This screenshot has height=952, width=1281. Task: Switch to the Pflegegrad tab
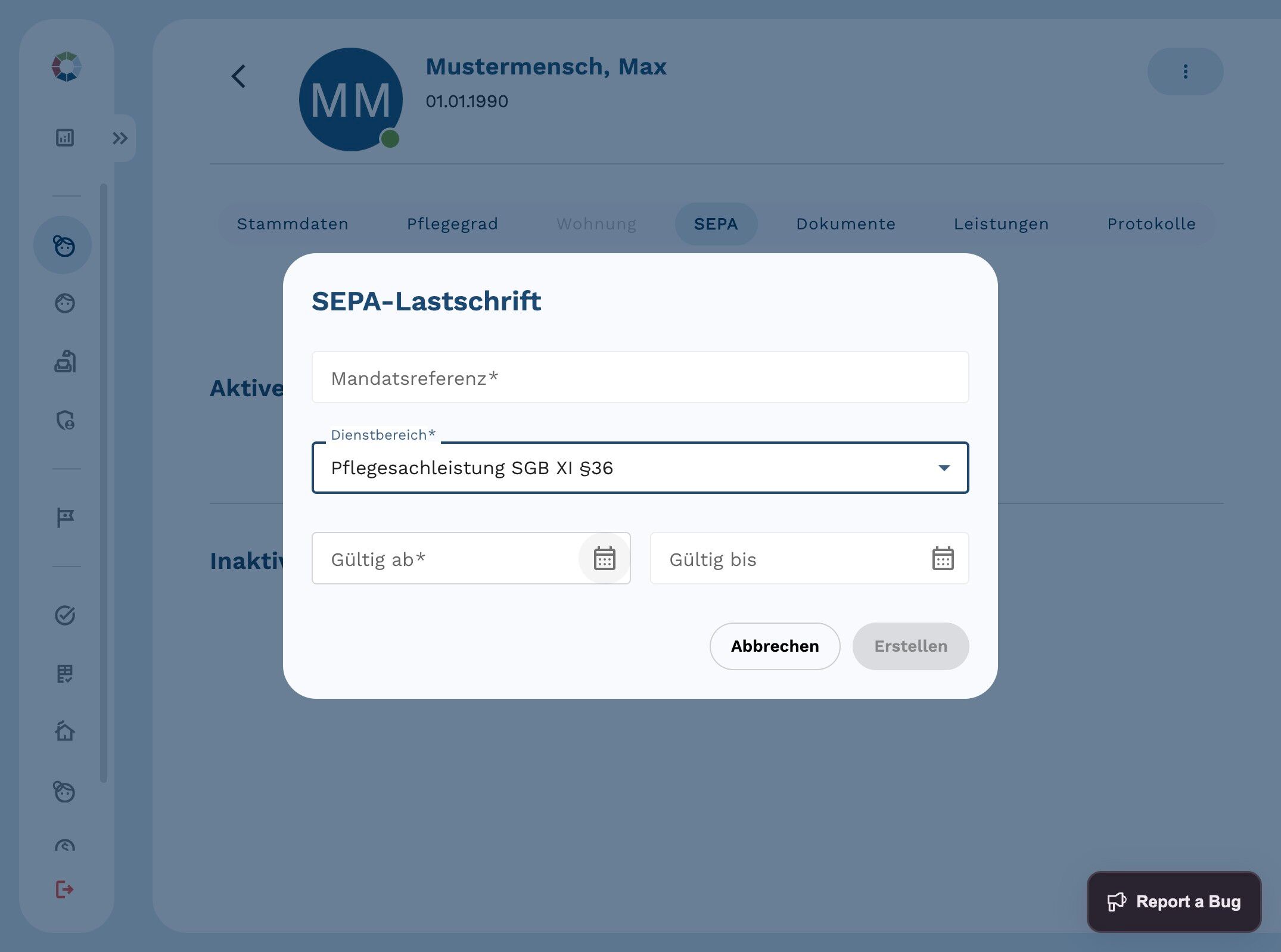tap(452, 224)
